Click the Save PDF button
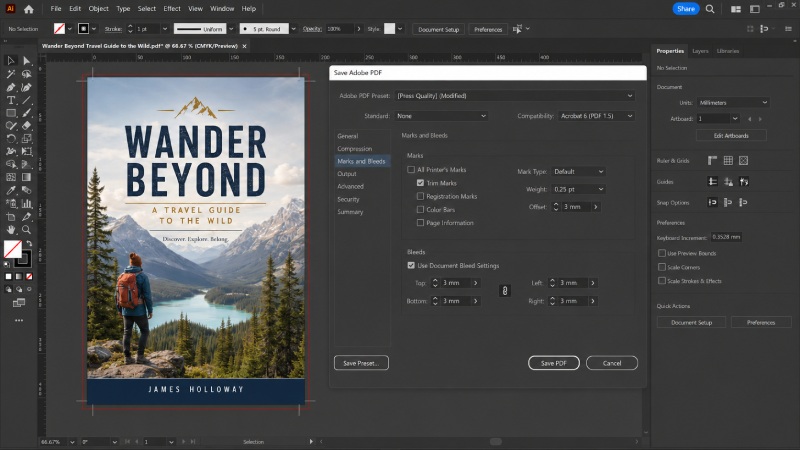The height and width of the screenshot is (450, 800). tap(554, 363)
